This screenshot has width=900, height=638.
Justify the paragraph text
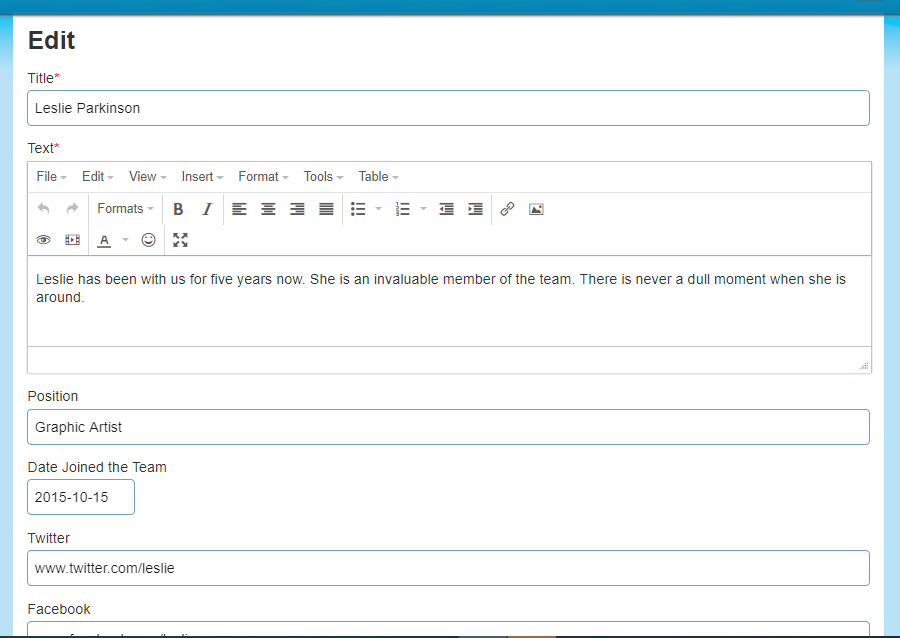[x=326, y=209]
